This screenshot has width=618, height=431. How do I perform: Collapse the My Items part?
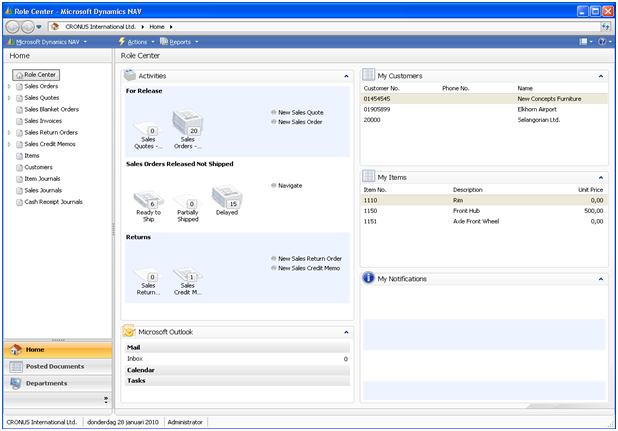point(601,178)
